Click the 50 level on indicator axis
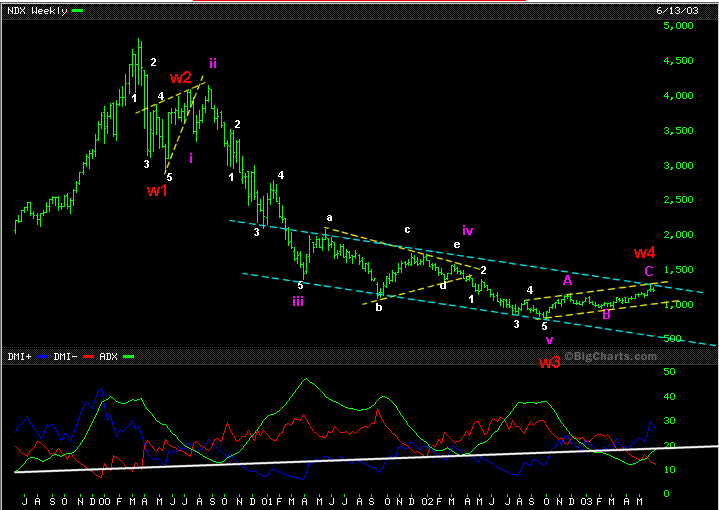The image size is (719, 510). 669,371
